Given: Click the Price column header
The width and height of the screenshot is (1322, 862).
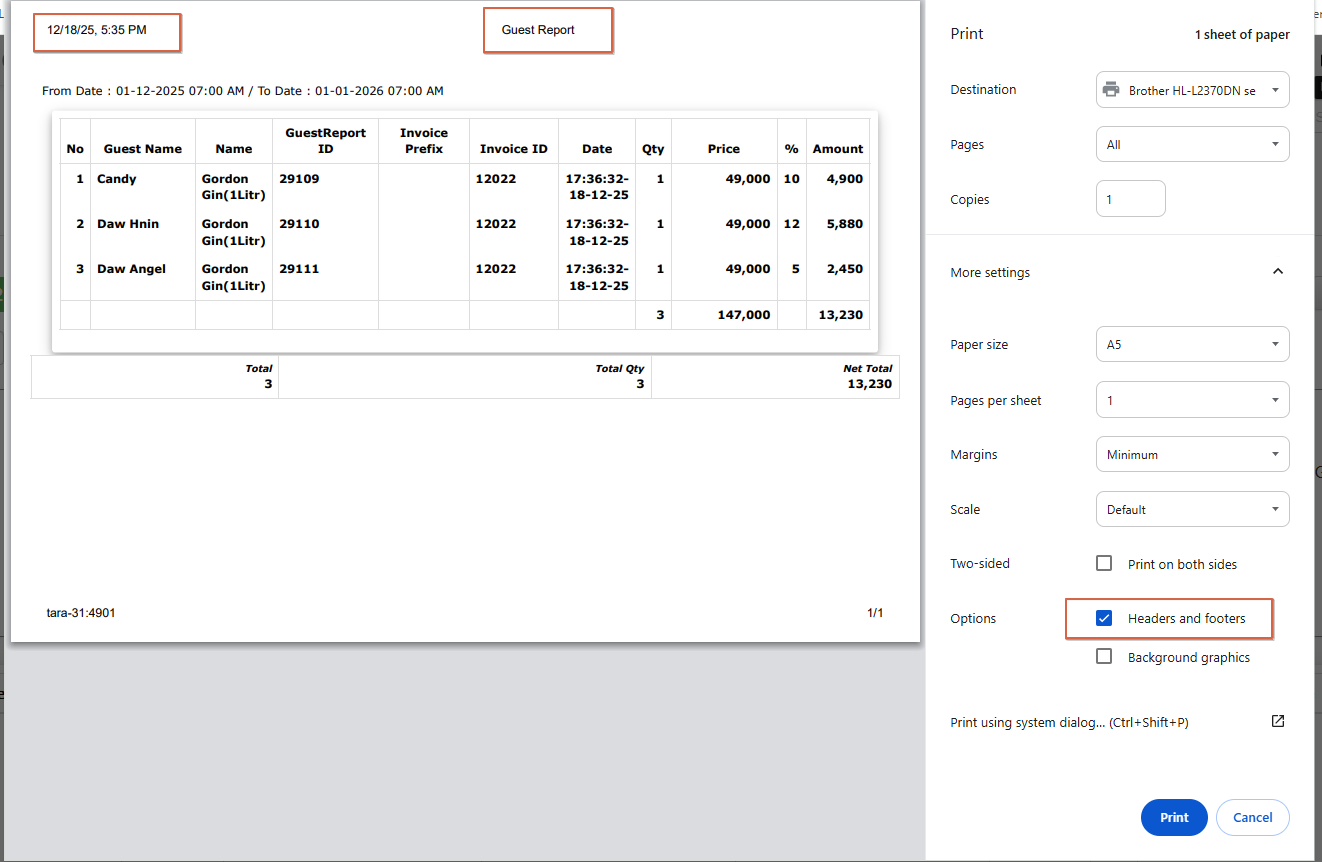Looking at the screenshot, I should coord(724,149).
